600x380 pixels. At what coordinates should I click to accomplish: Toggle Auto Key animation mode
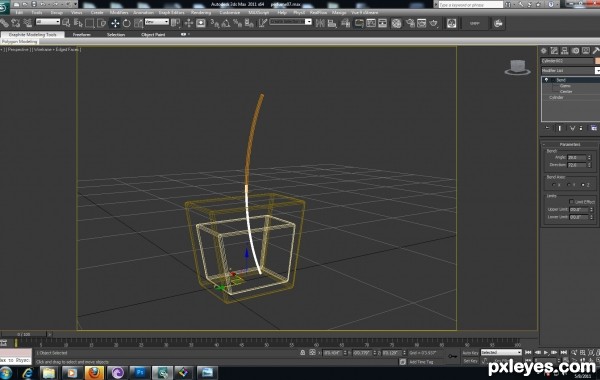470,353
